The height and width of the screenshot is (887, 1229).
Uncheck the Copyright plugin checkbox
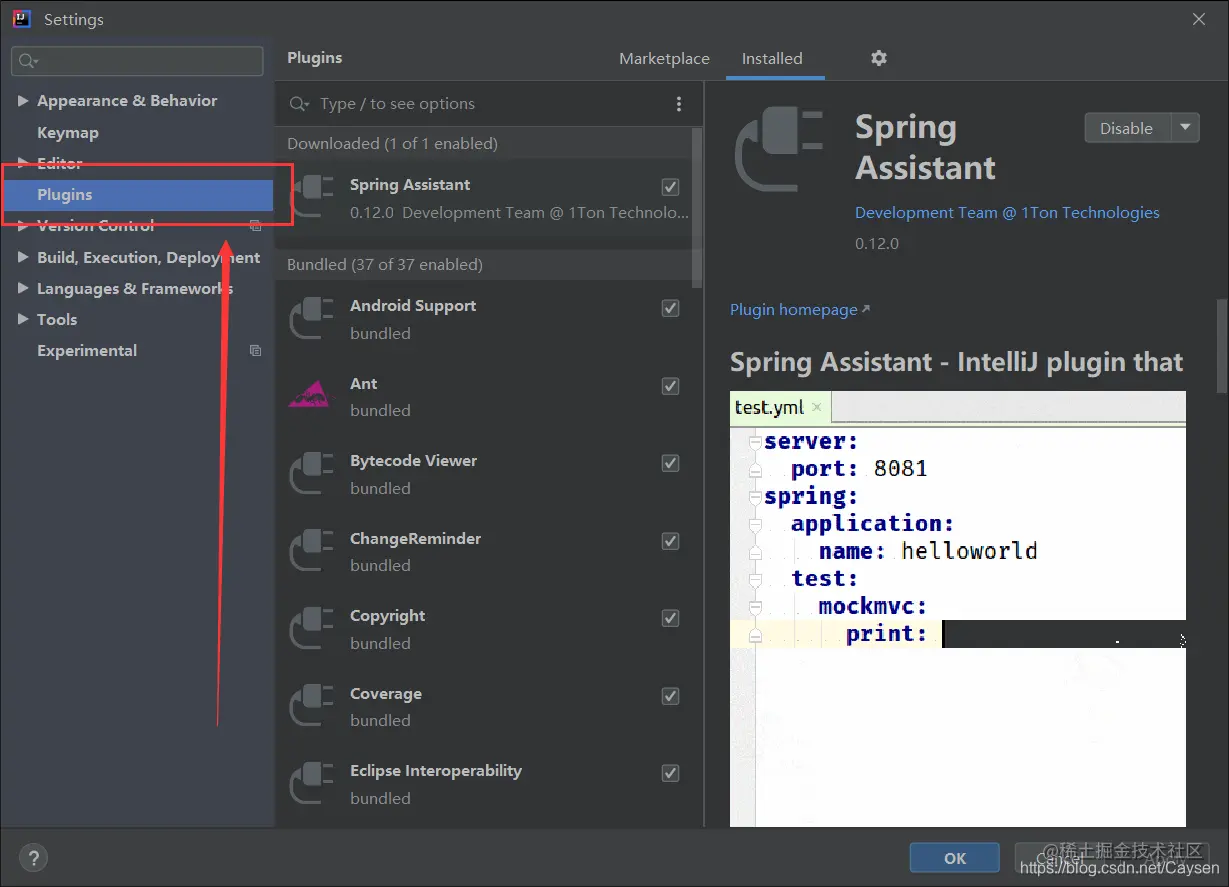coord(671,618)
